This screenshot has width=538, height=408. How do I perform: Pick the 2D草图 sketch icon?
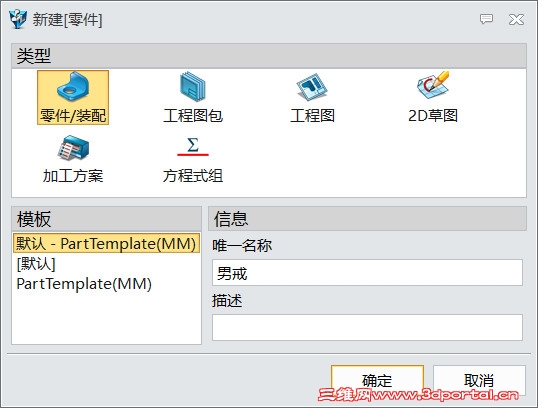pyautogui.click(x=433, y=85)
